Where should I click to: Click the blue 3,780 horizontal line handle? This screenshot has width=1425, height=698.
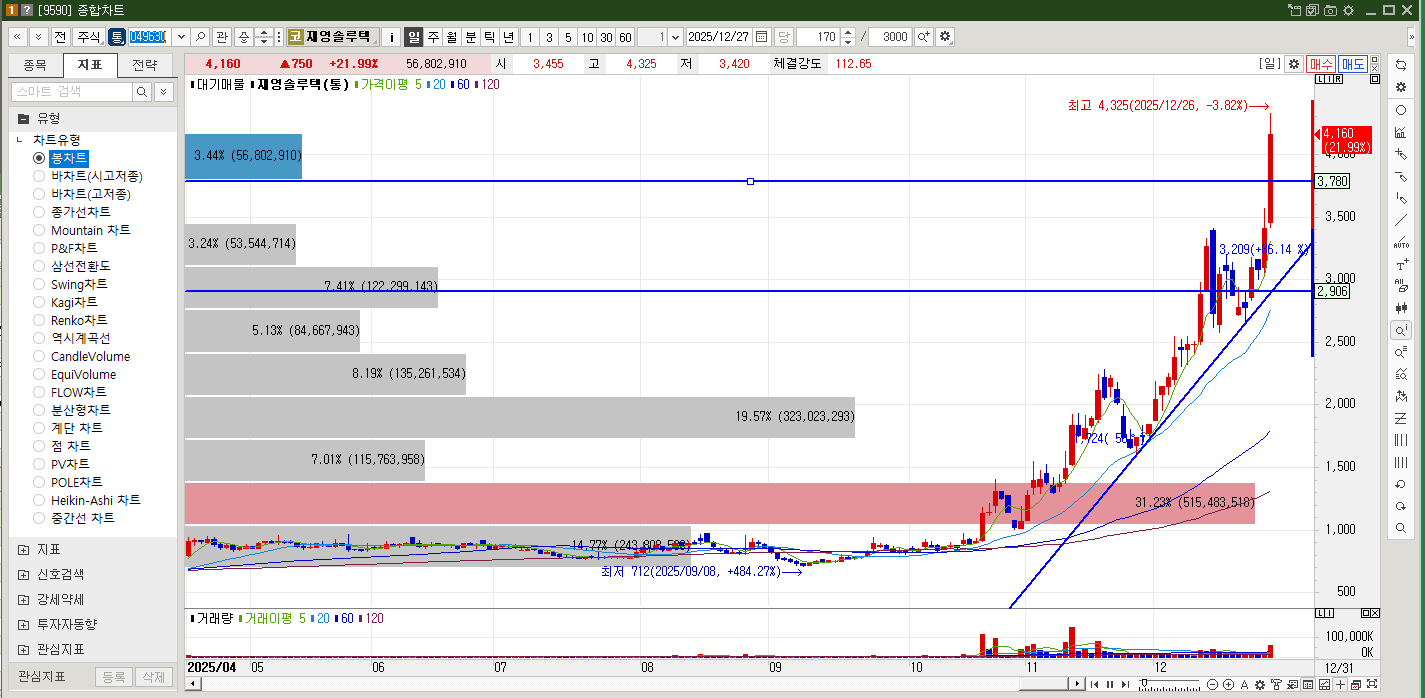pos(750,181)
